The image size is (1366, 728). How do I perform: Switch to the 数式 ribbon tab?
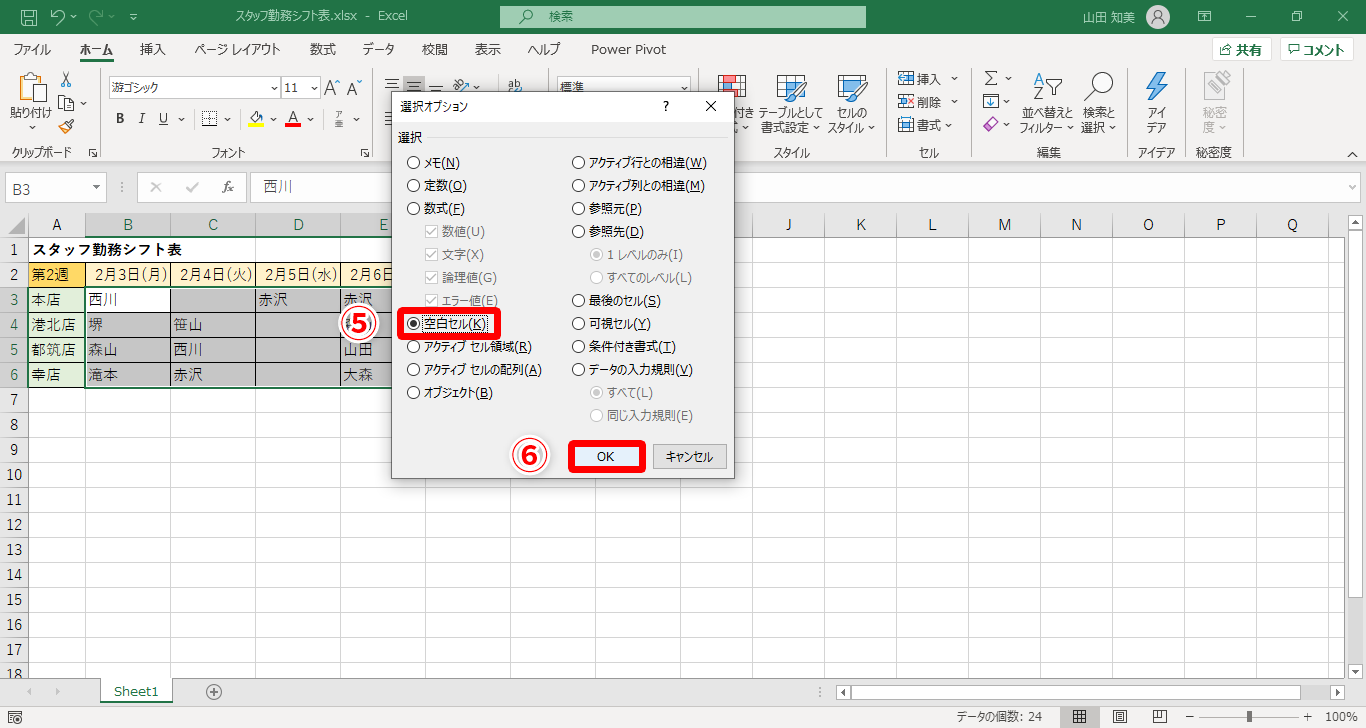(x=323, y=49)
